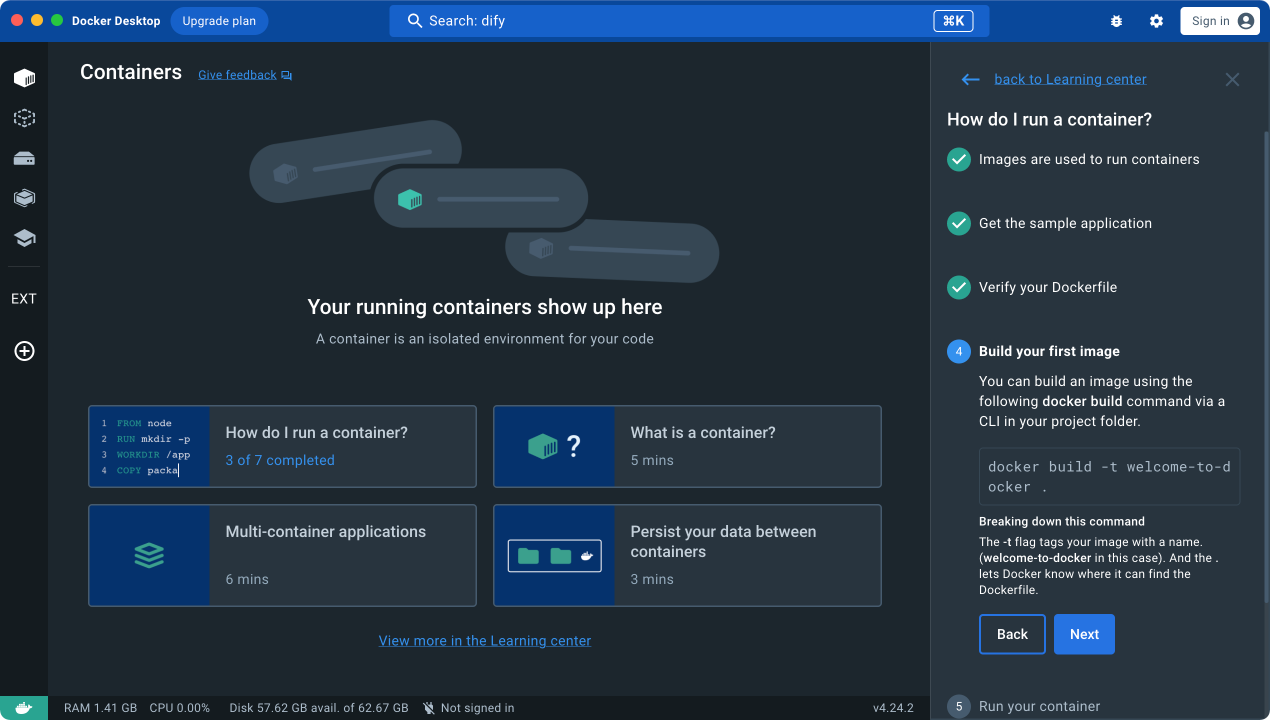Screen dimensions: 1270x720
Task: Click How do I run a container? panel heading
Action: coord(1050,120)
